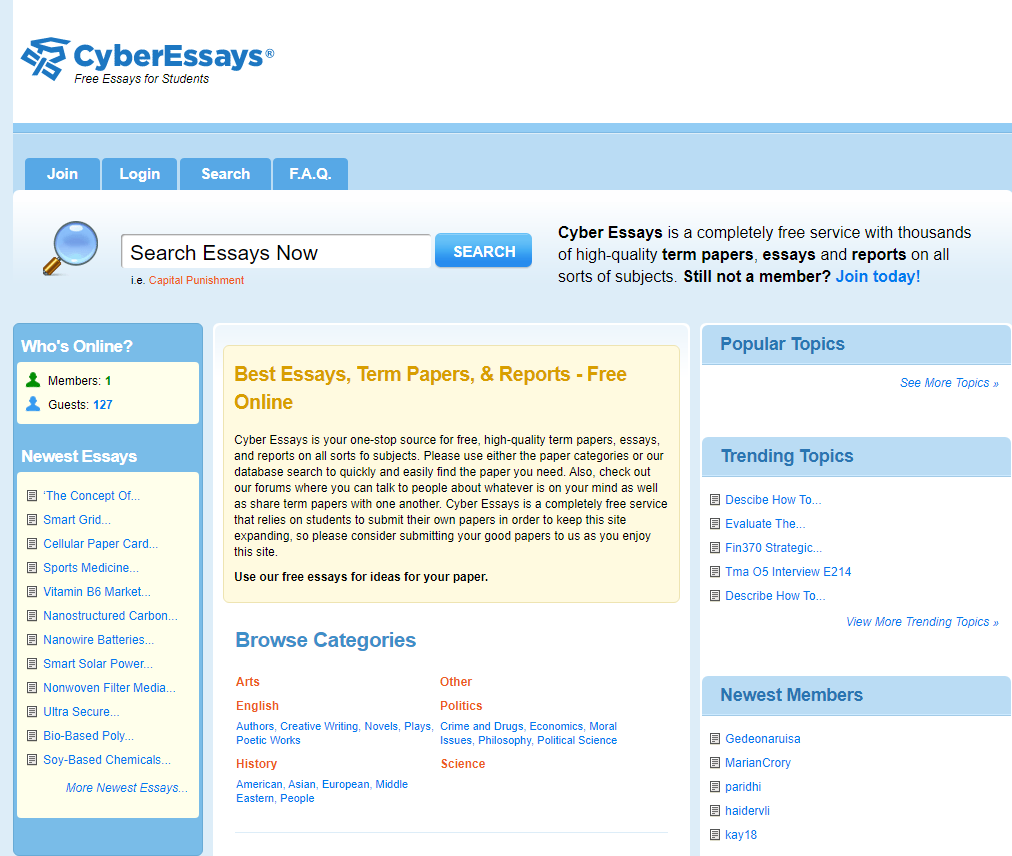Click the magnifying glass search icon

[x=70, y=248]
